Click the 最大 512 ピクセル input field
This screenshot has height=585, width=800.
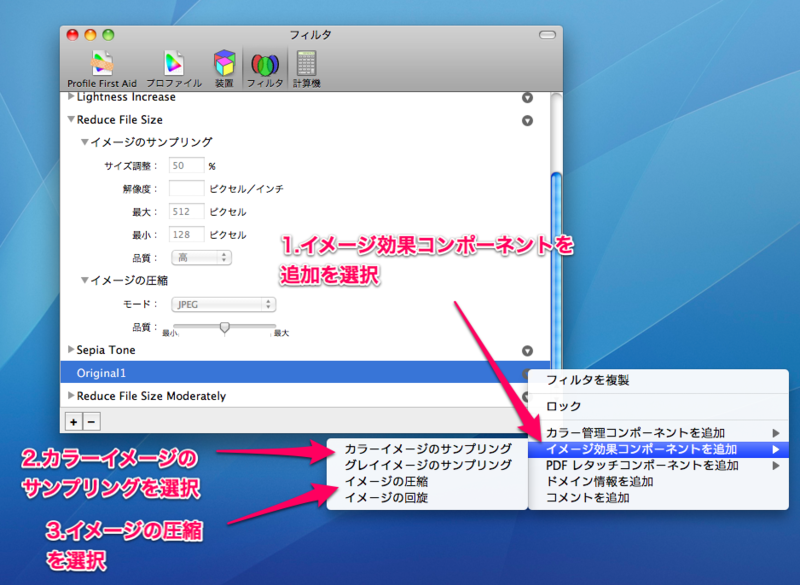[x=186, y=211]
